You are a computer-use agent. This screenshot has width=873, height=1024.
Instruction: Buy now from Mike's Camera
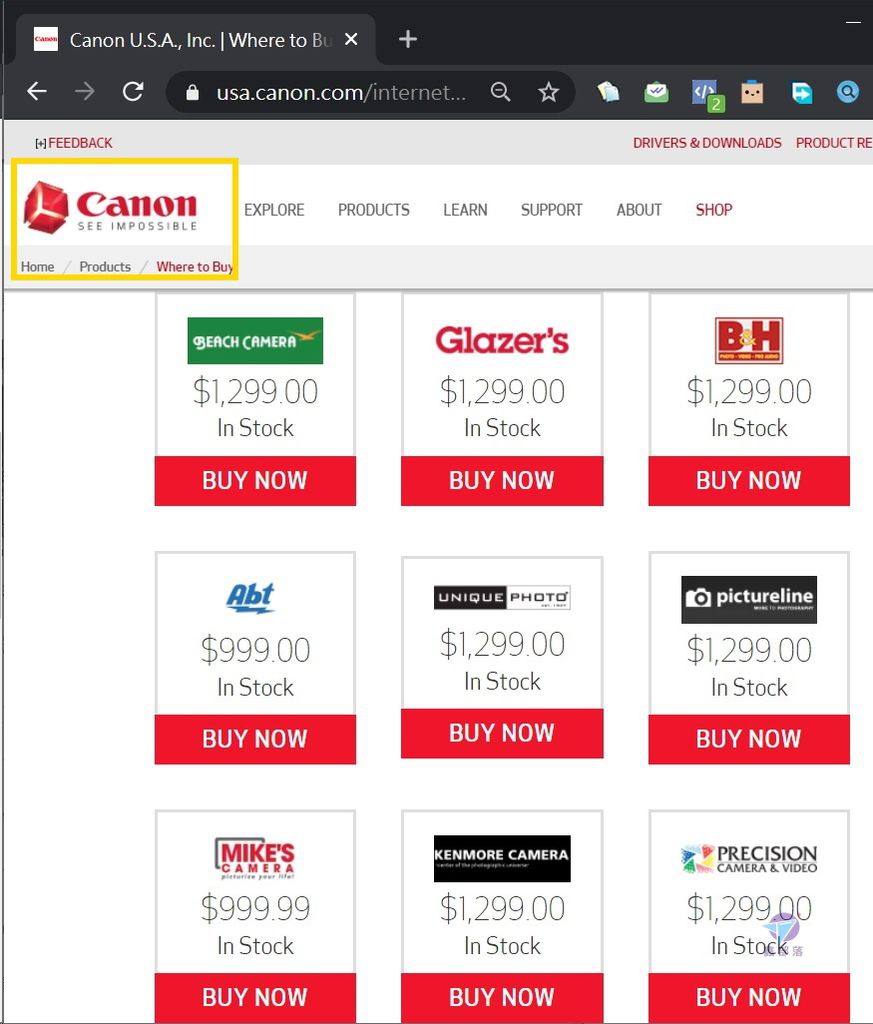click(x=255, y=997)
